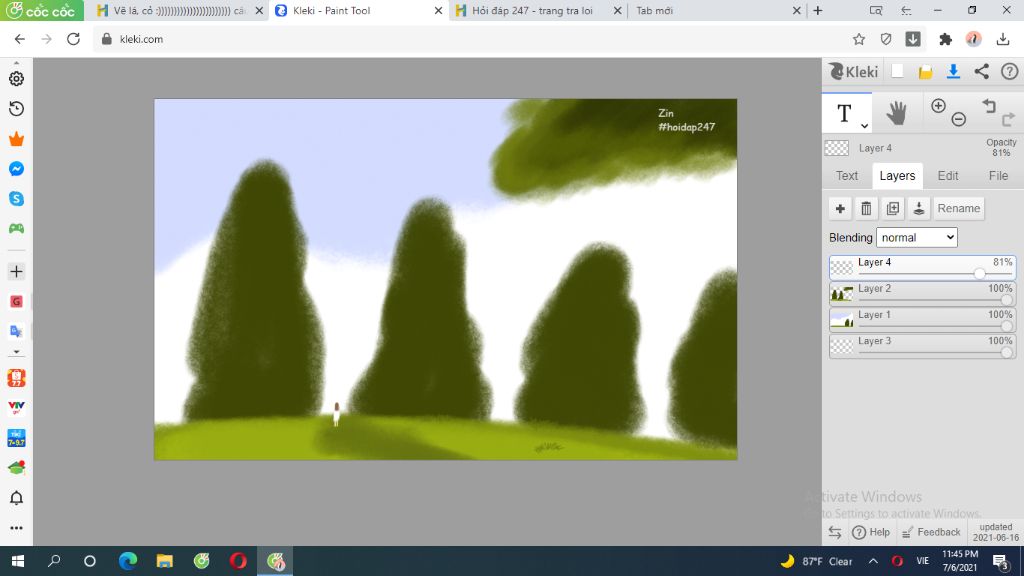Adjust Layer 4 opacity slider handle

[x=979, y=274]
